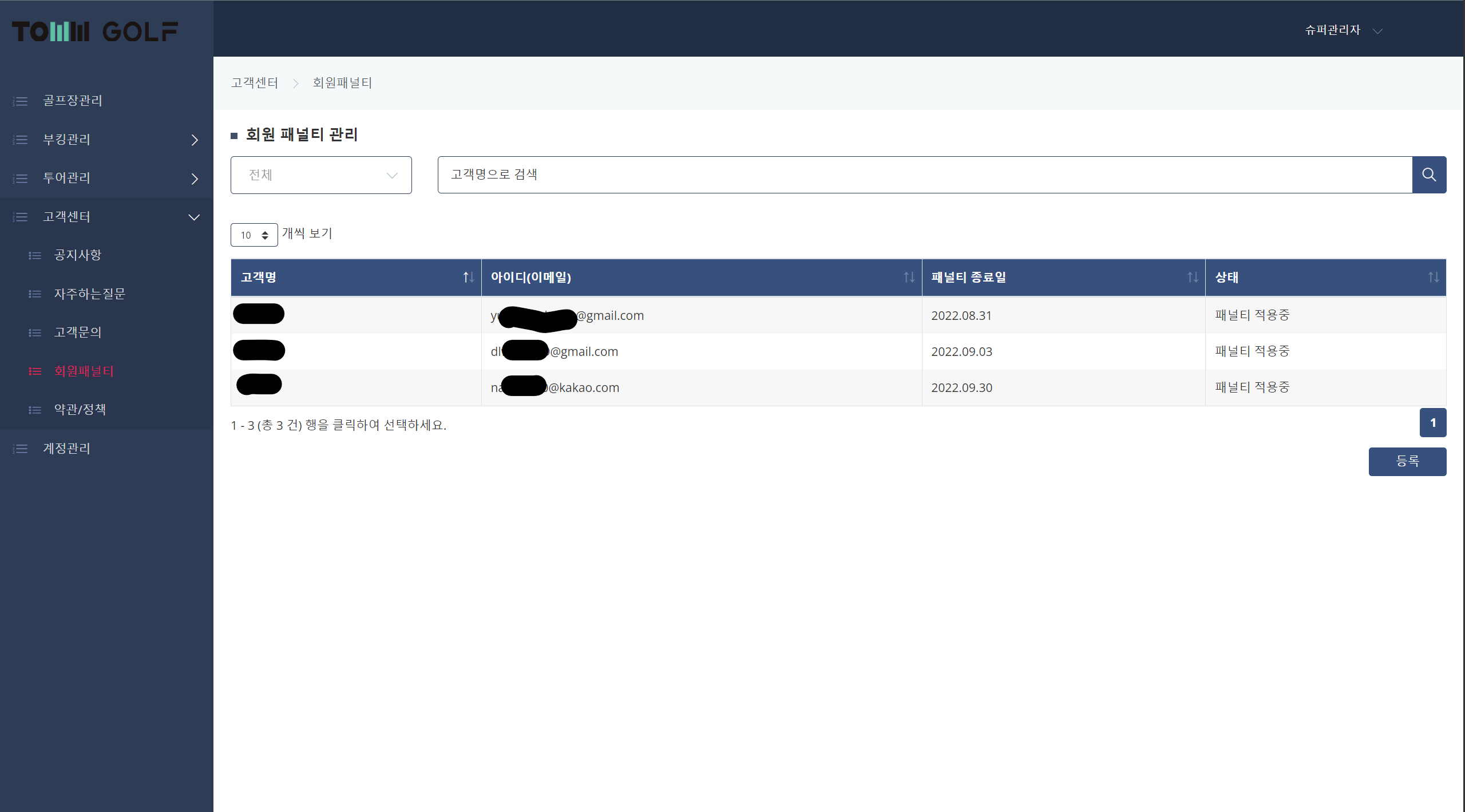The image size is (1465, 812).
Task: Open 공지사항 in sidebar
Action: tap(77, 255)
